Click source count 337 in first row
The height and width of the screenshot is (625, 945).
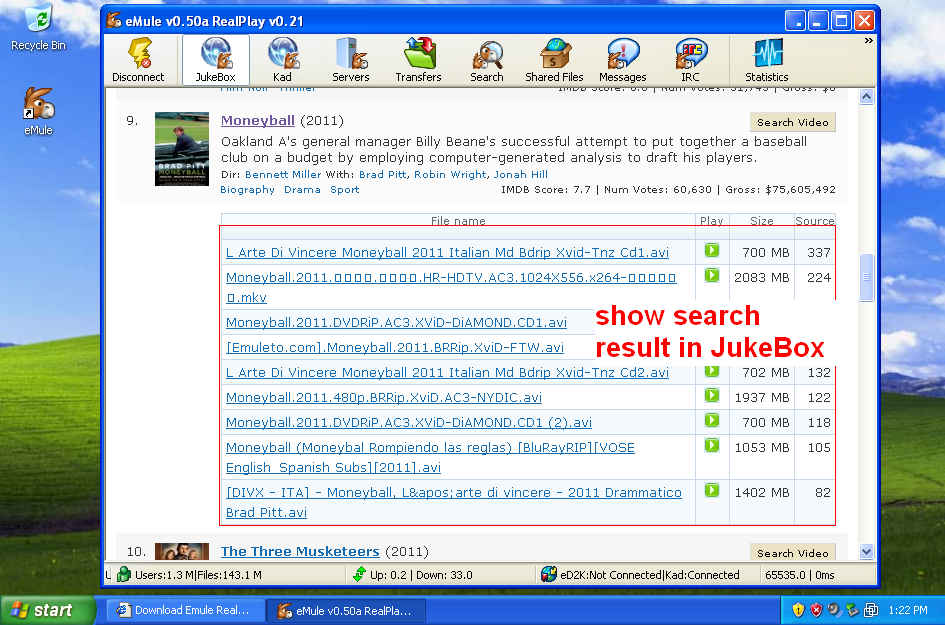818,253
